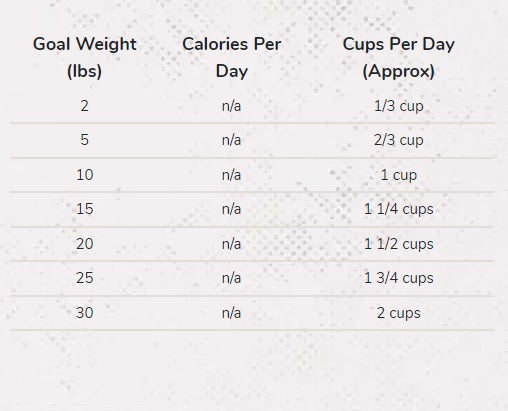Click the 1 3/4 cups cell
The width and height of the screenshot is (508, 411).
tap(399, 278)
